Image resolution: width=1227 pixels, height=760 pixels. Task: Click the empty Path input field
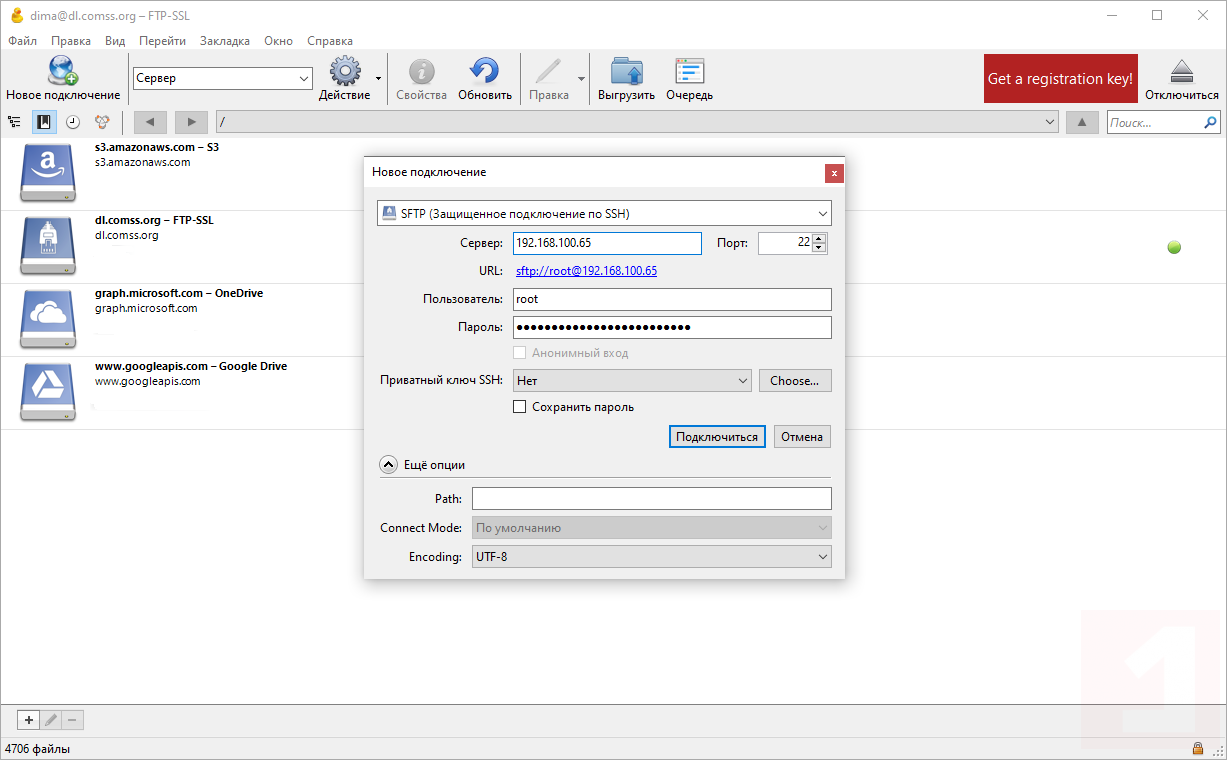651,499
